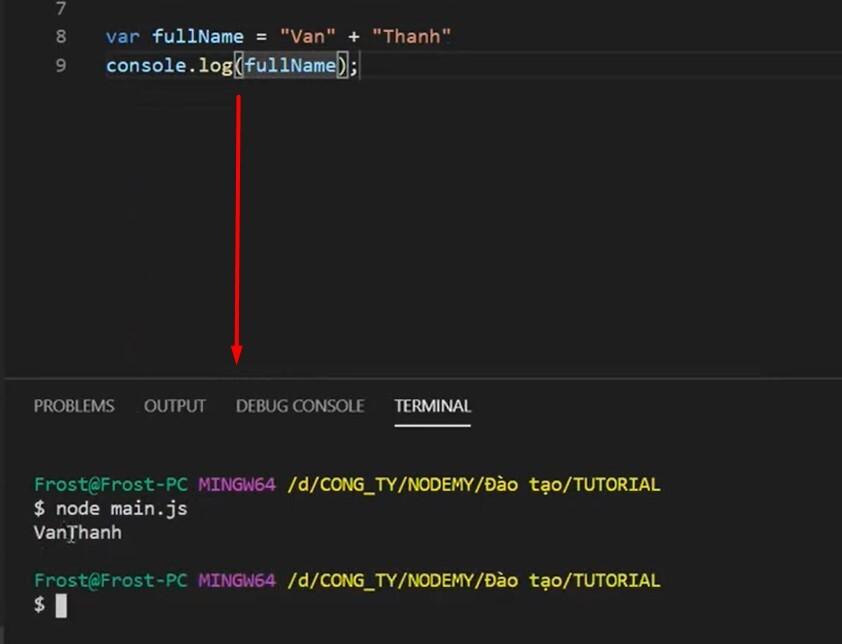Screen dimensions: 842x644
Task: Switch to the PROBLEMS tab
Action: pos(74,406)
